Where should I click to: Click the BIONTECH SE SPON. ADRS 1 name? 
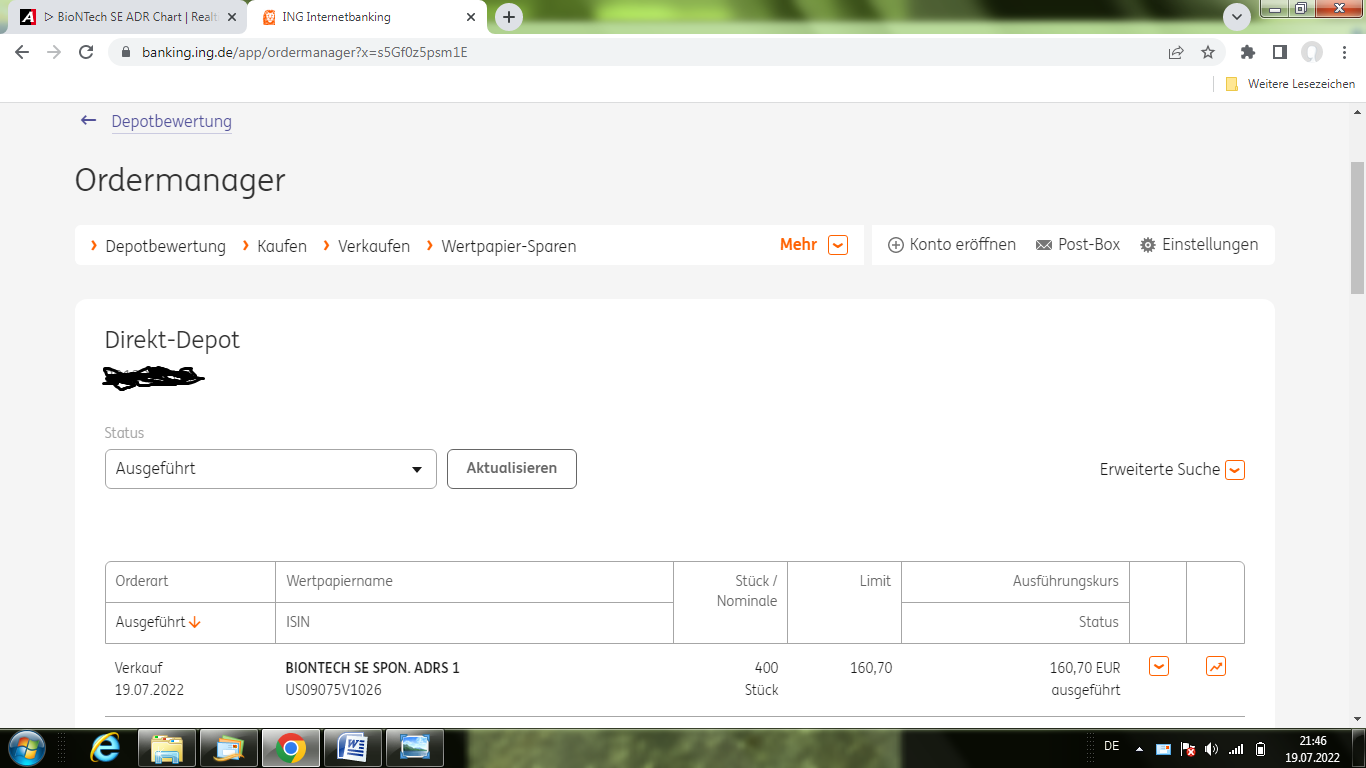click(373, 668)
